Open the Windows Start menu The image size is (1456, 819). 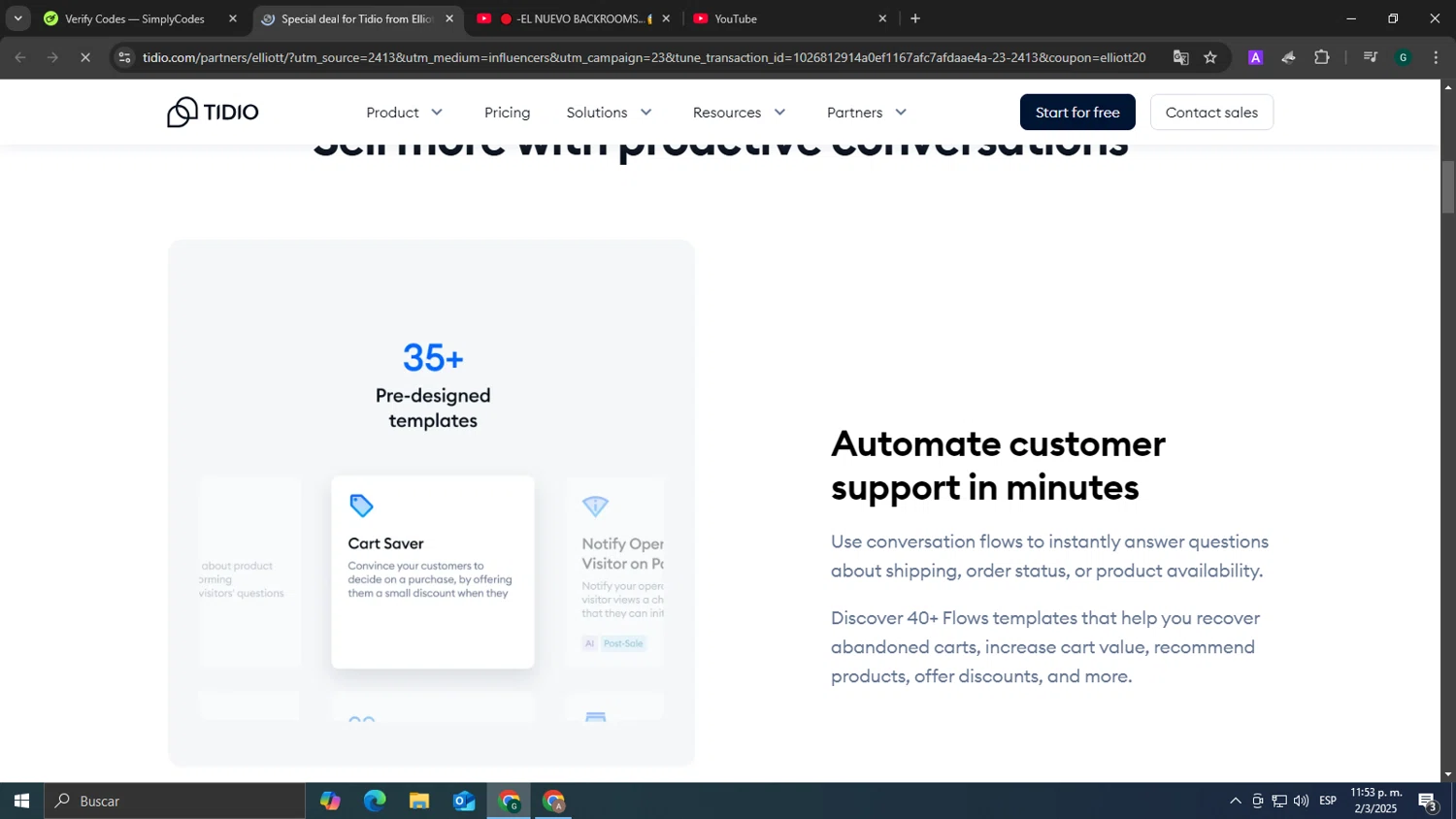[21, 801]
